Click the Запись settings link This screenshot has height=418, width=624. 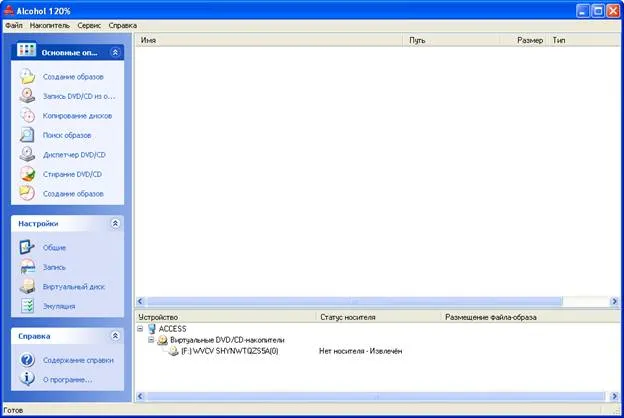click(x=54, y=267)
